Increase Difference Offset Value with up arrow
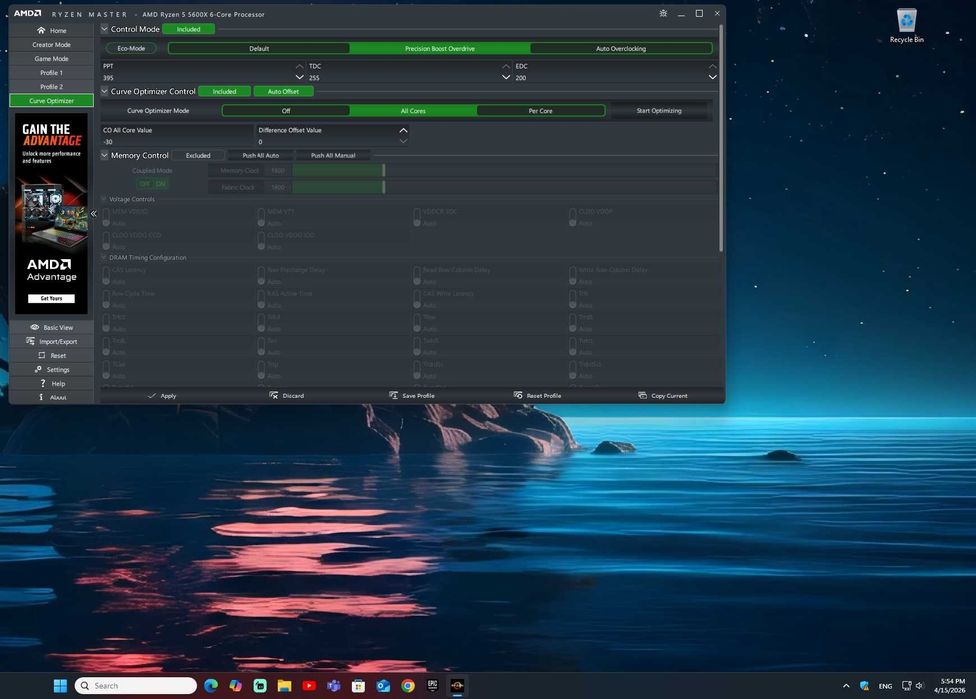Screen dimensions: 976x699 (403, 130)
